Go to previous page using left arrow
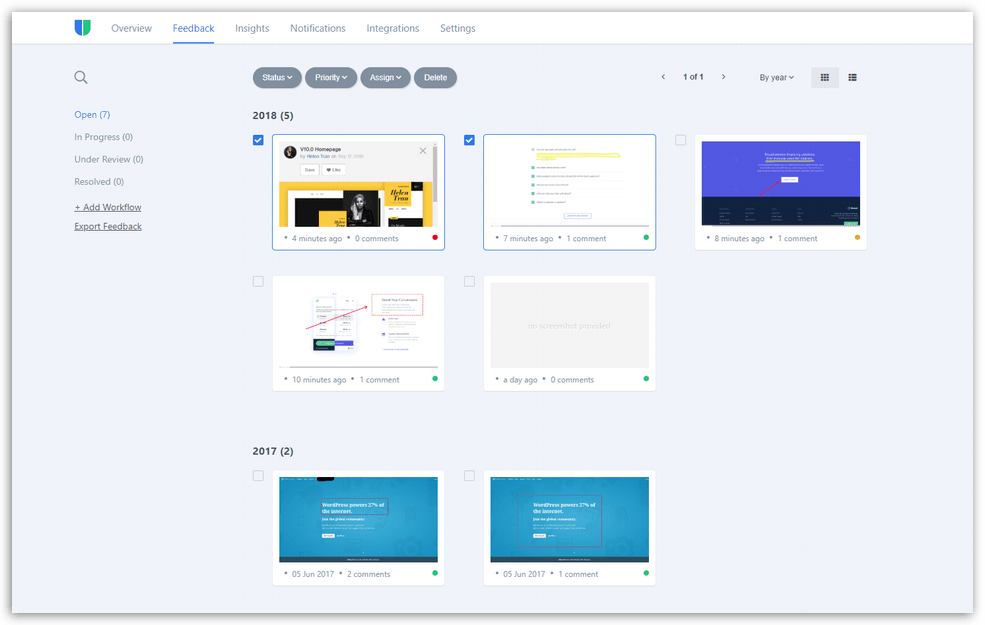 pos(663,76)
